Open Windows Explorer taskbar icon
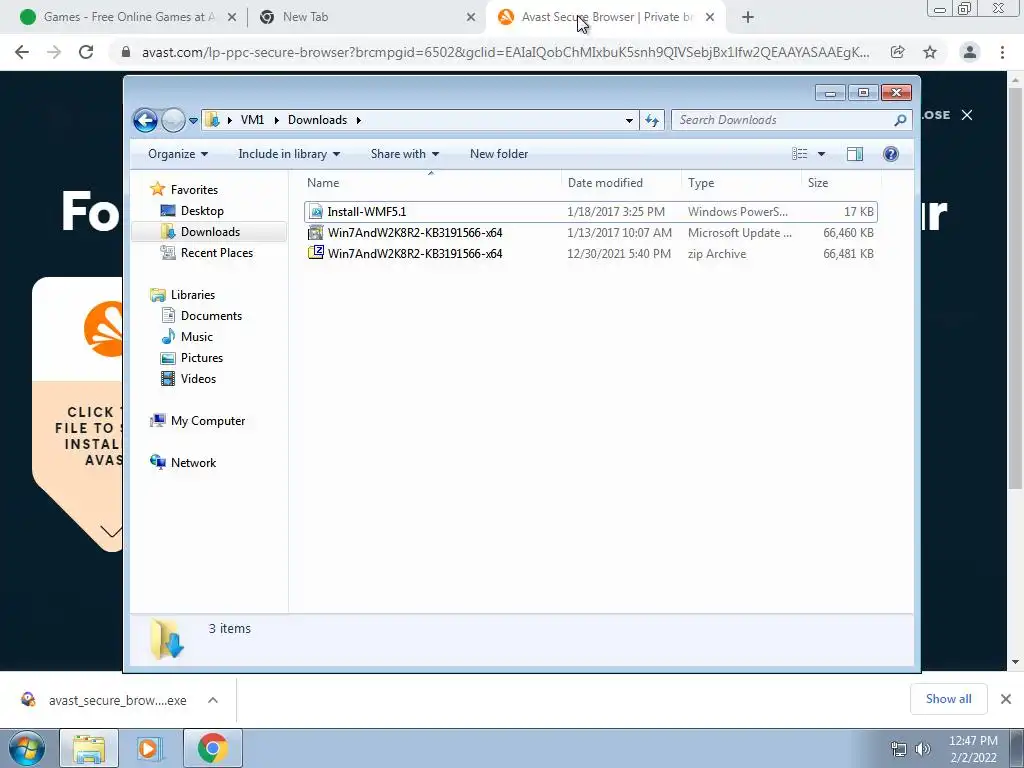The height and width of the screenshot is (768, 1024). tap(89, 748)
